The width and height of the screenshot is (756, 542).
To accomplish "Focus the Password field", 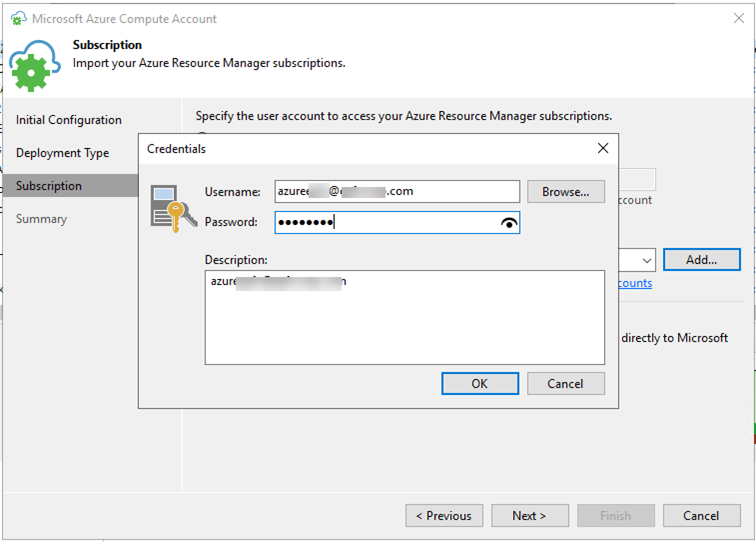I will [x=397, y=222].
